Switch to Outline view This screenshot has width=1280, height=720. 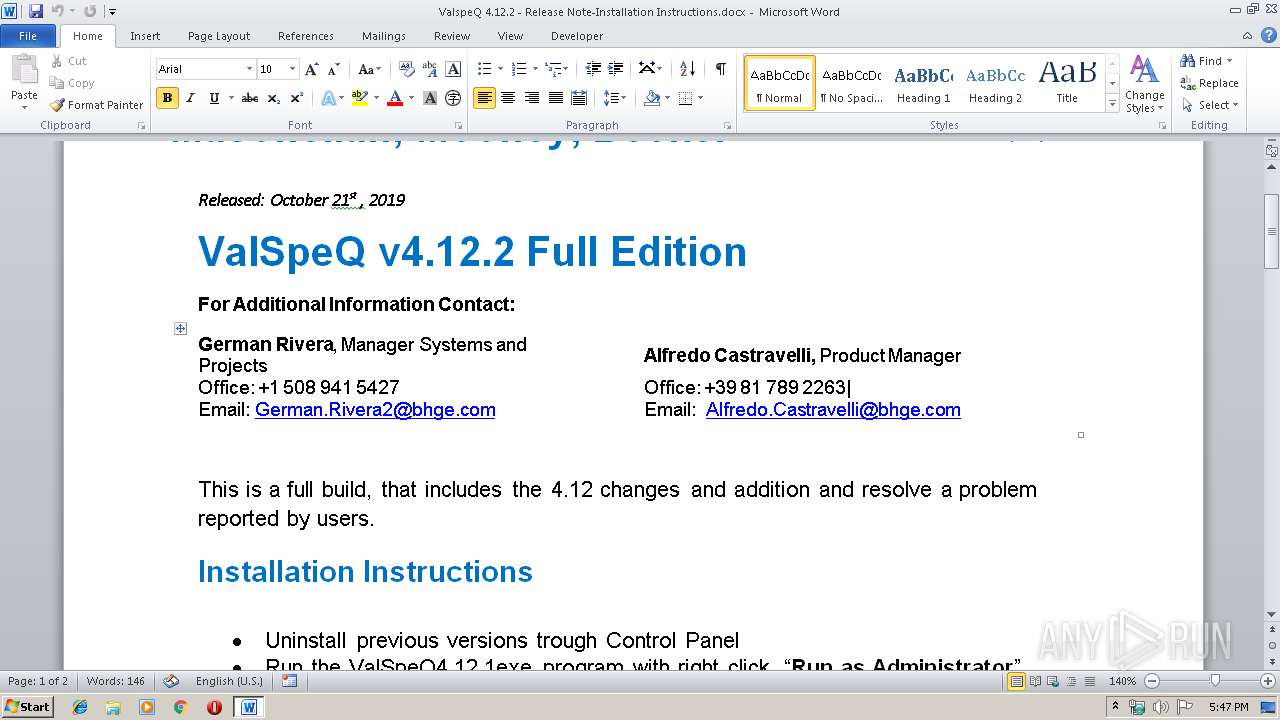1069,681
